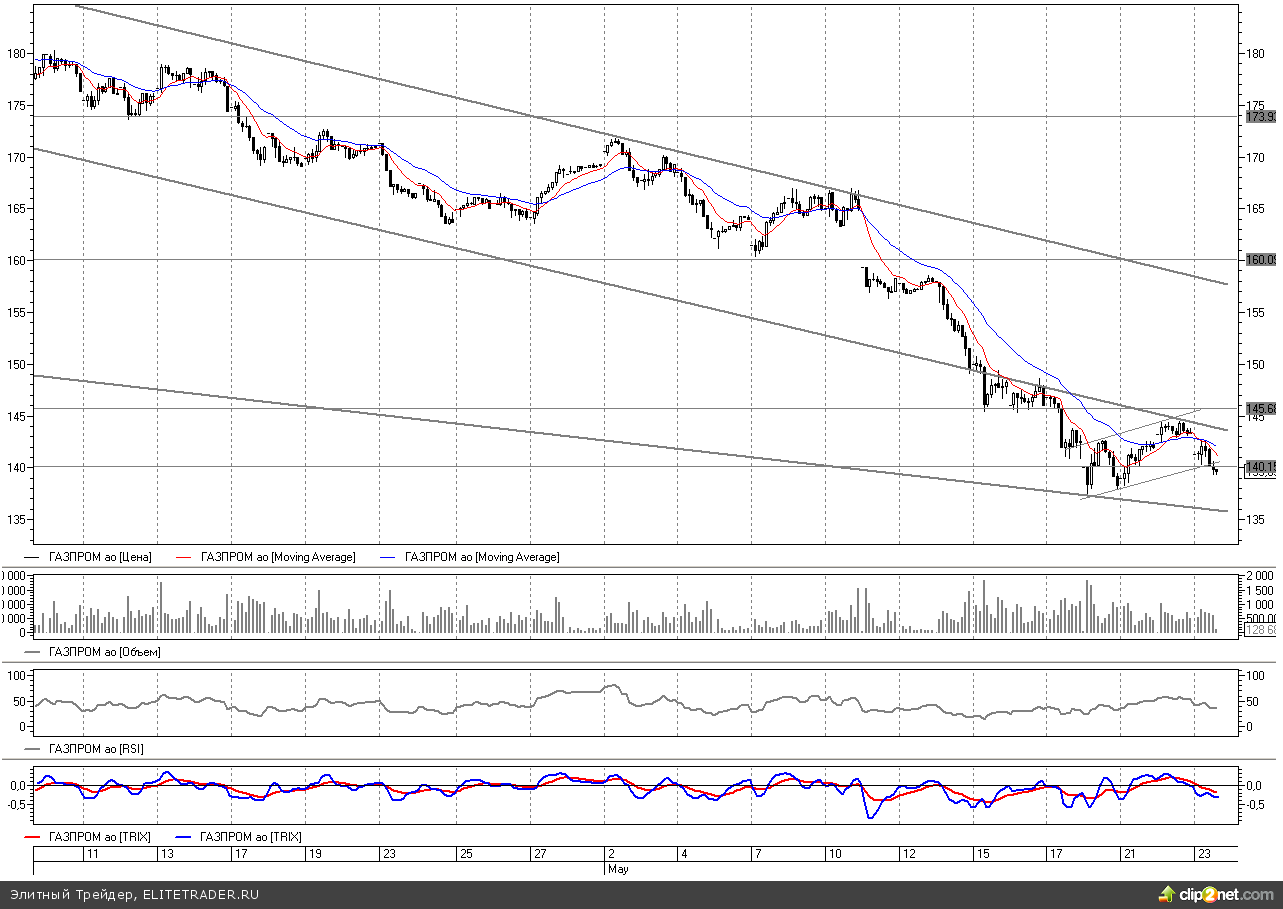Image resolution: width=1283 pixels, height=909 pixels.
Task: Click the 160.0 horizontal level price tag
Action: tap(1261, 260)
